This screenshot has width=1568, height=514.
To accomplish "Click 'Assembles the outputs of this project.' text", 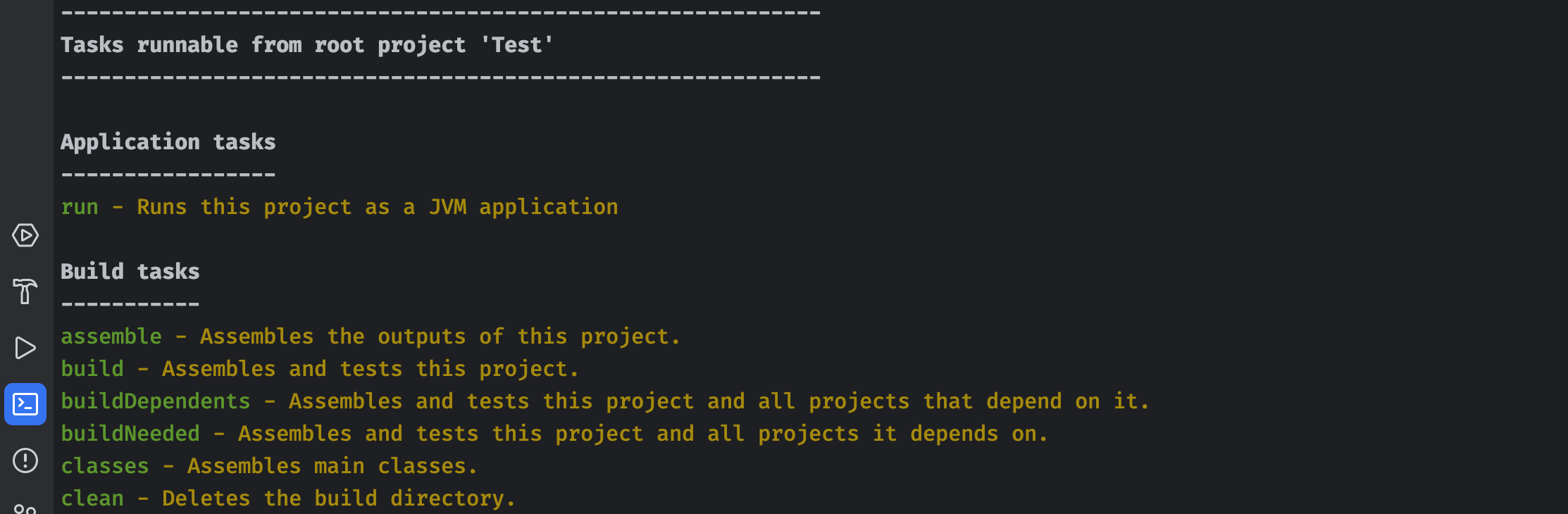I will pos(440,337).
